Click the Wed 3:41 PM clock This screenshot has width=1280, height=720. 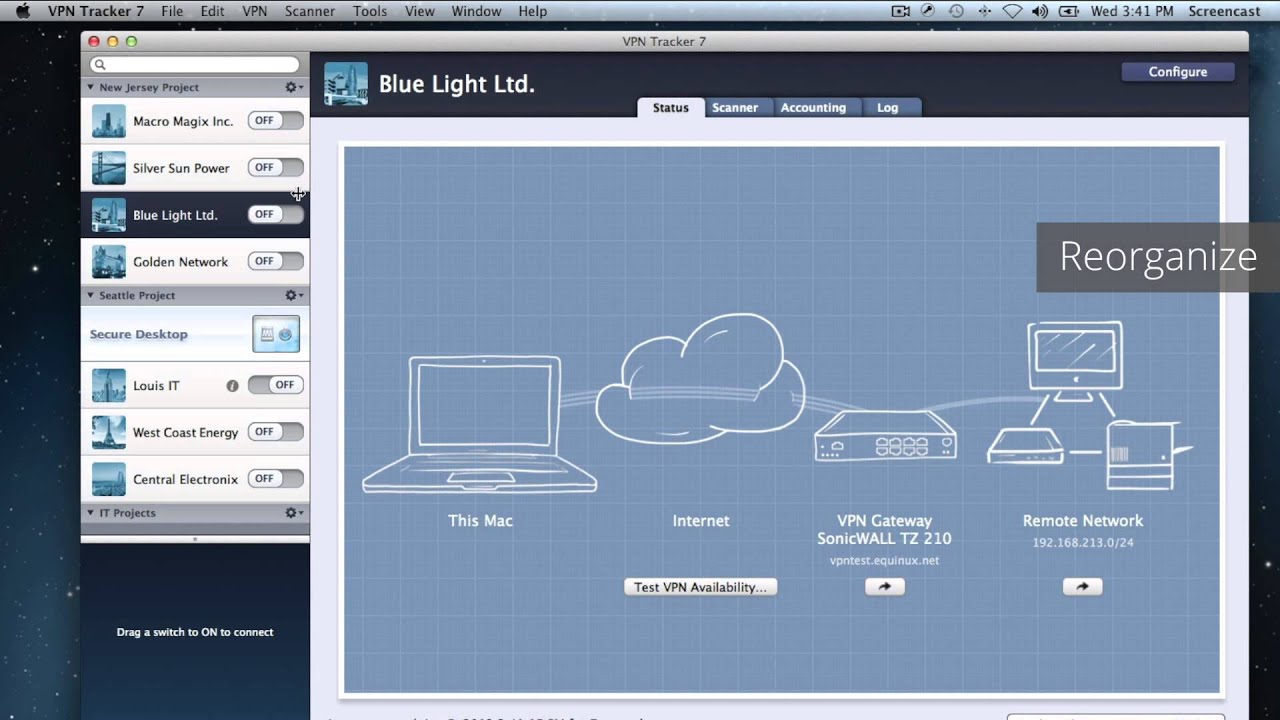[1132, 11]
